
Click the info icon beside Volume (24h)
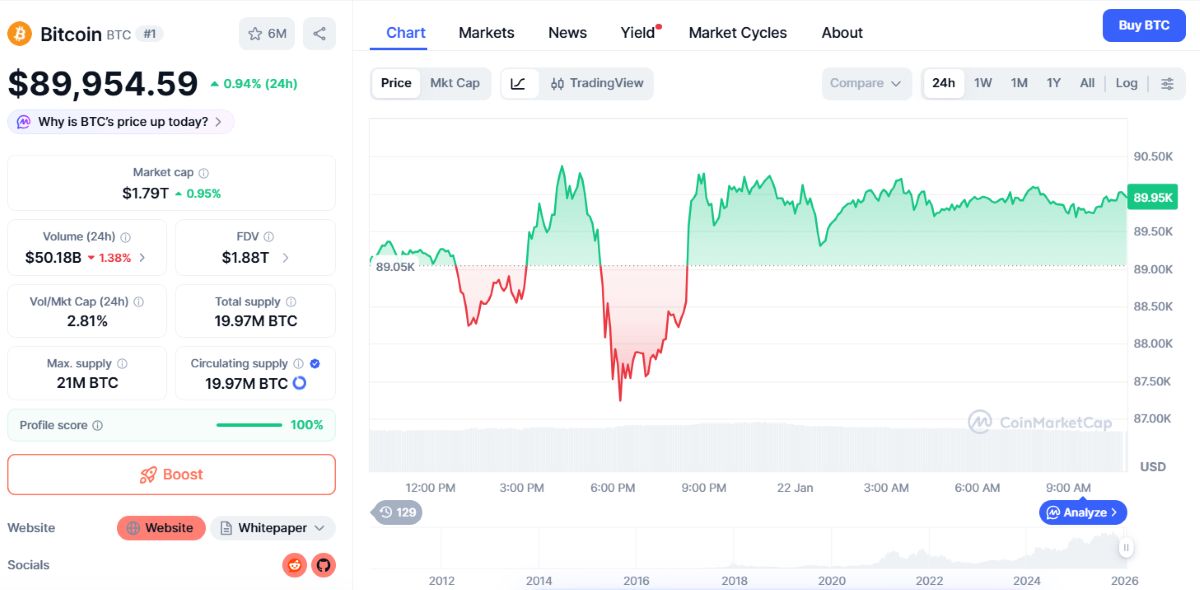(x=125, y=237)
